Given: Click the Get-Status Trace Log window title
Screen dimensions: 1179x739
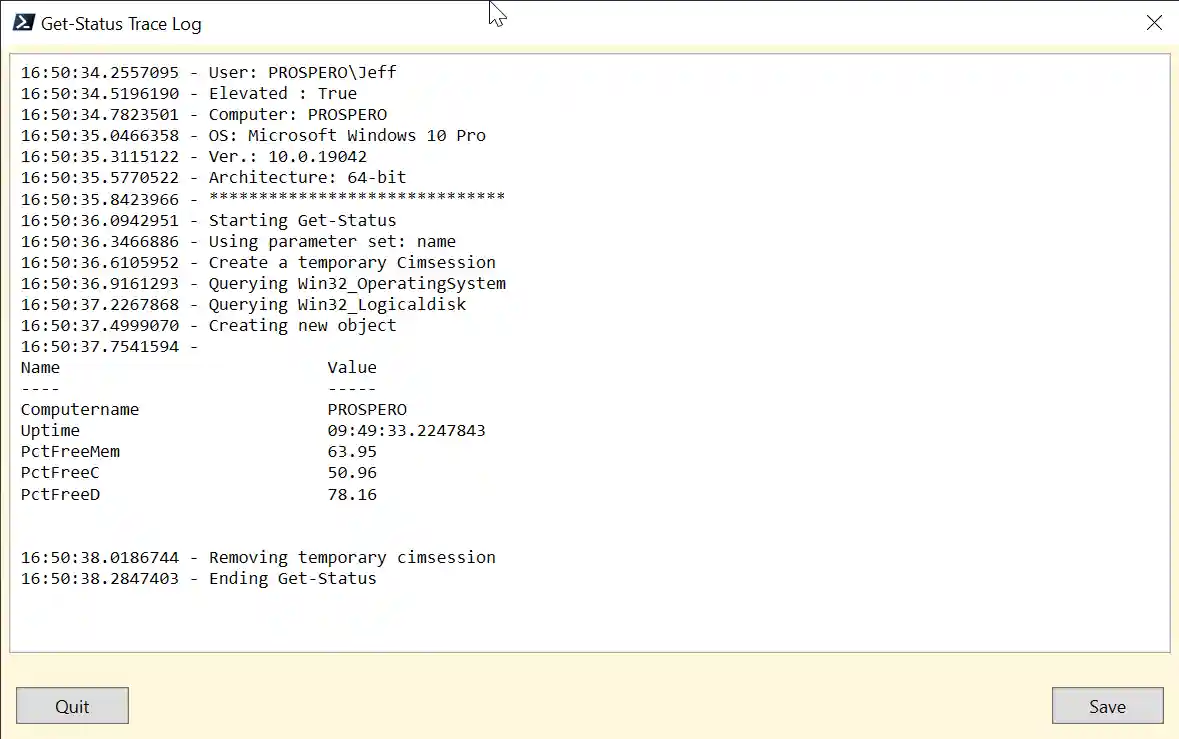Looking at the screenshot, I should tap(121, 24).
